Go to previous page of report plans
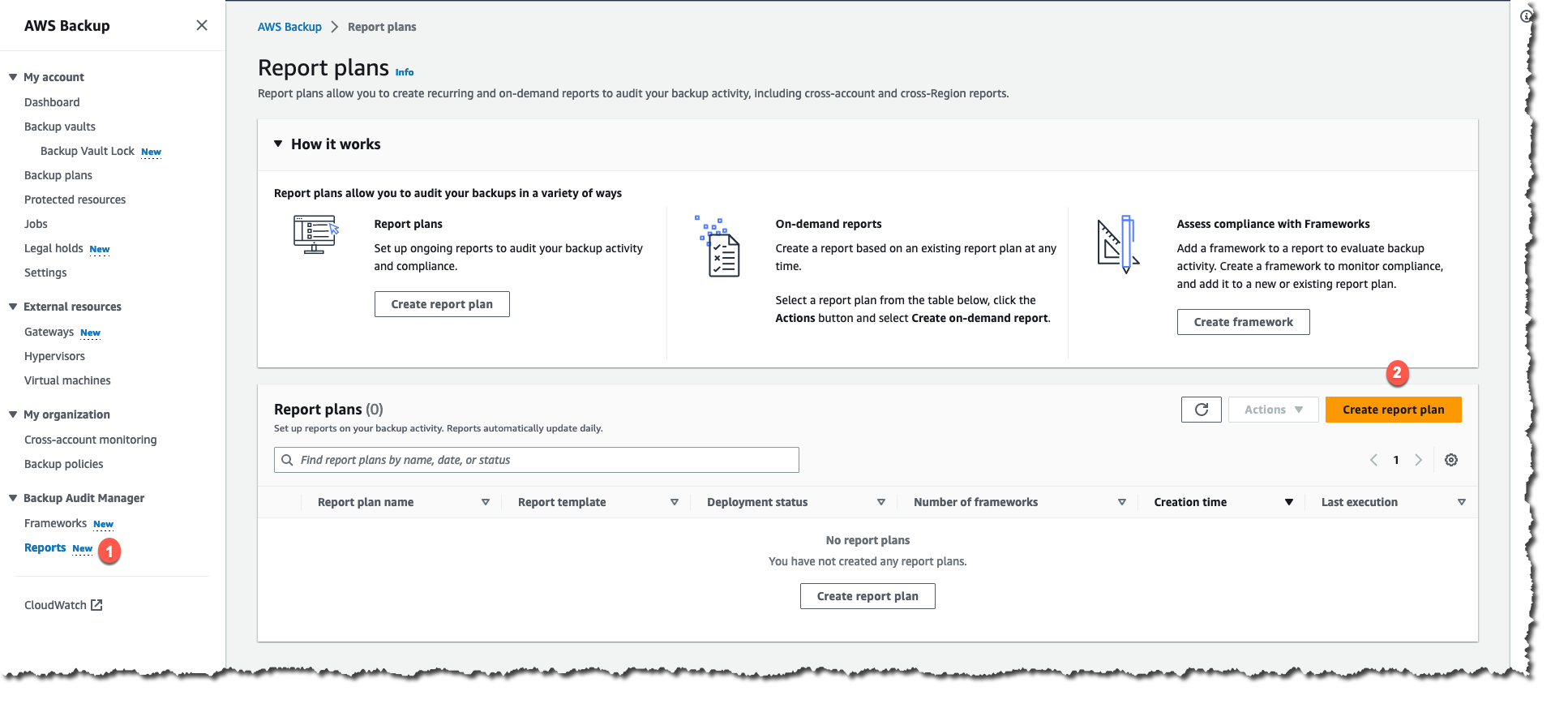1568x704 pixels. (x=1373, y=460)
